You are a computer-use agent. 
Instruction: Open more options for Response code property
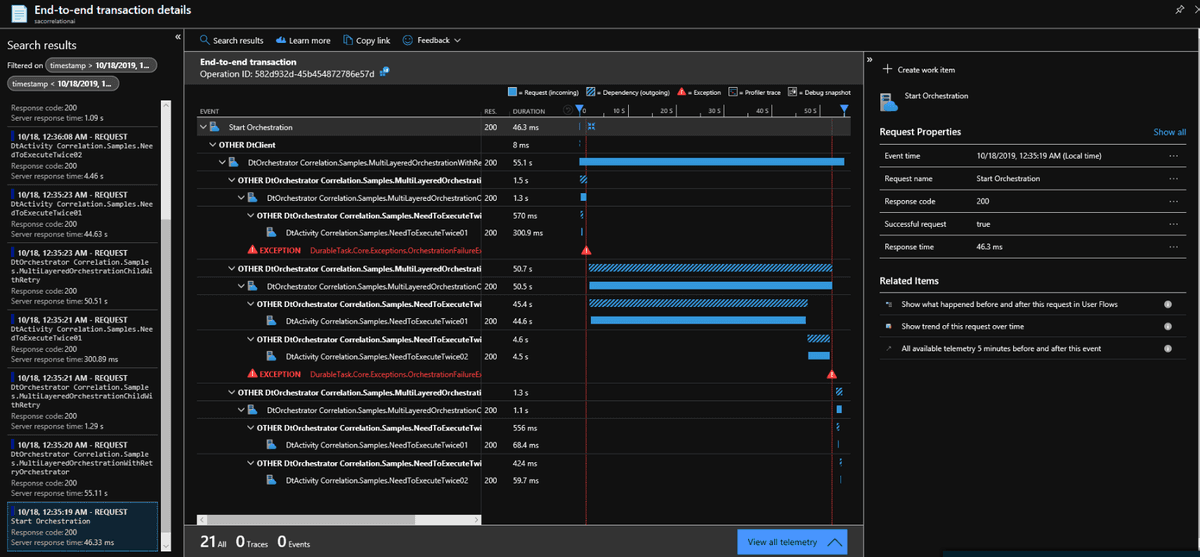tap(1173, 201)
